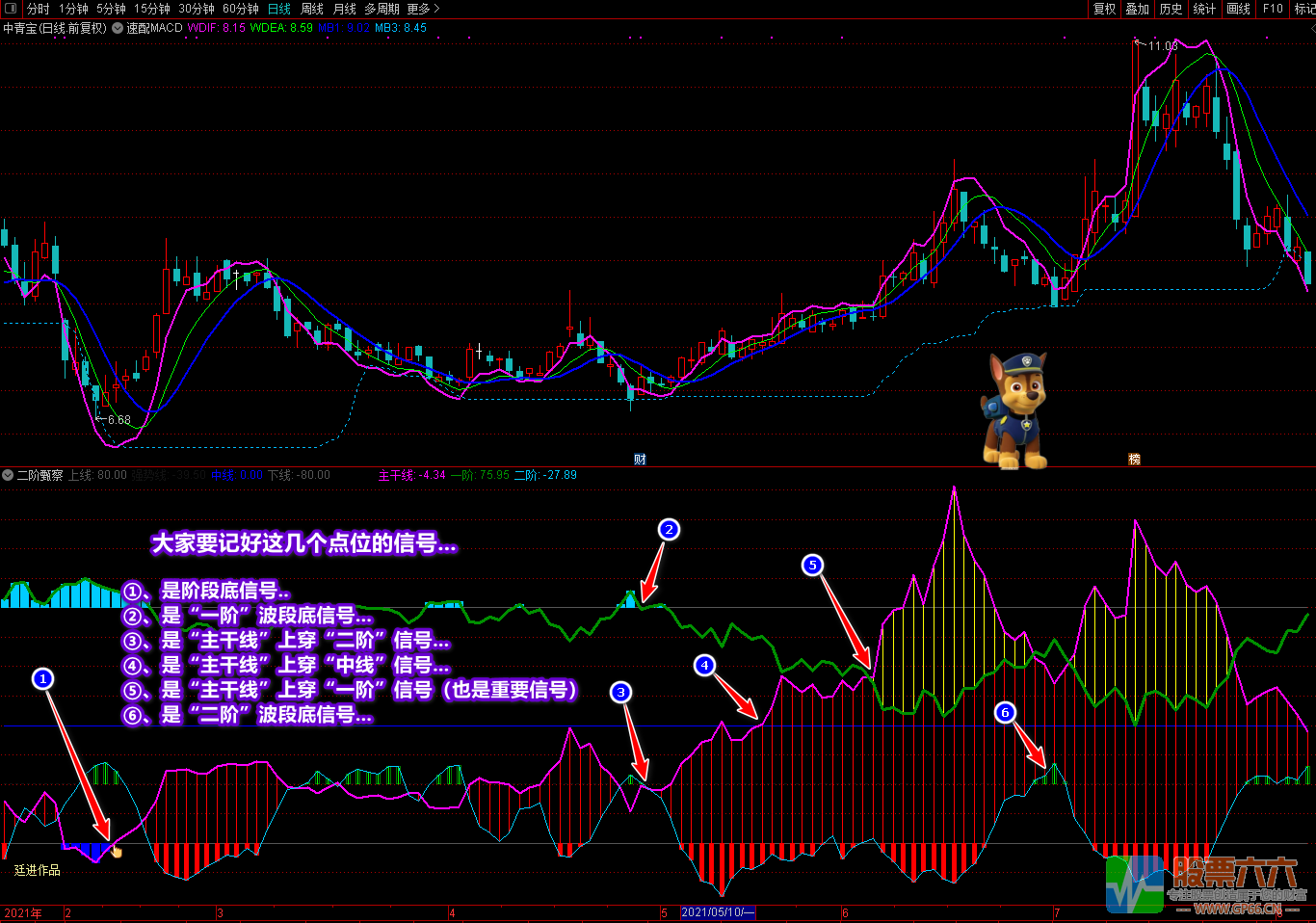Toggle the 复权 adjustment button
Viewport: 1316px width, 923px height.
(x=1104, y=9)
